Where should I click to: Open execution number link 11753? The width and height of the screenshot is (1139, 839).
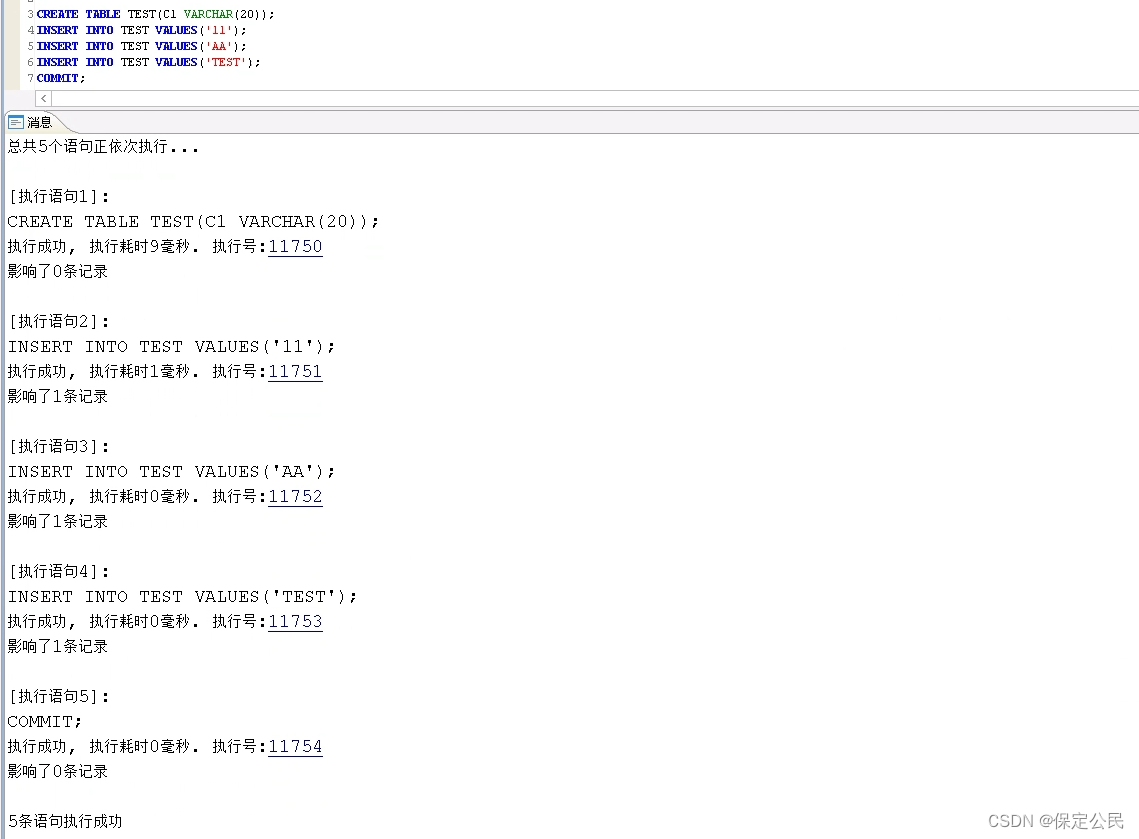(x=295, y=621)
